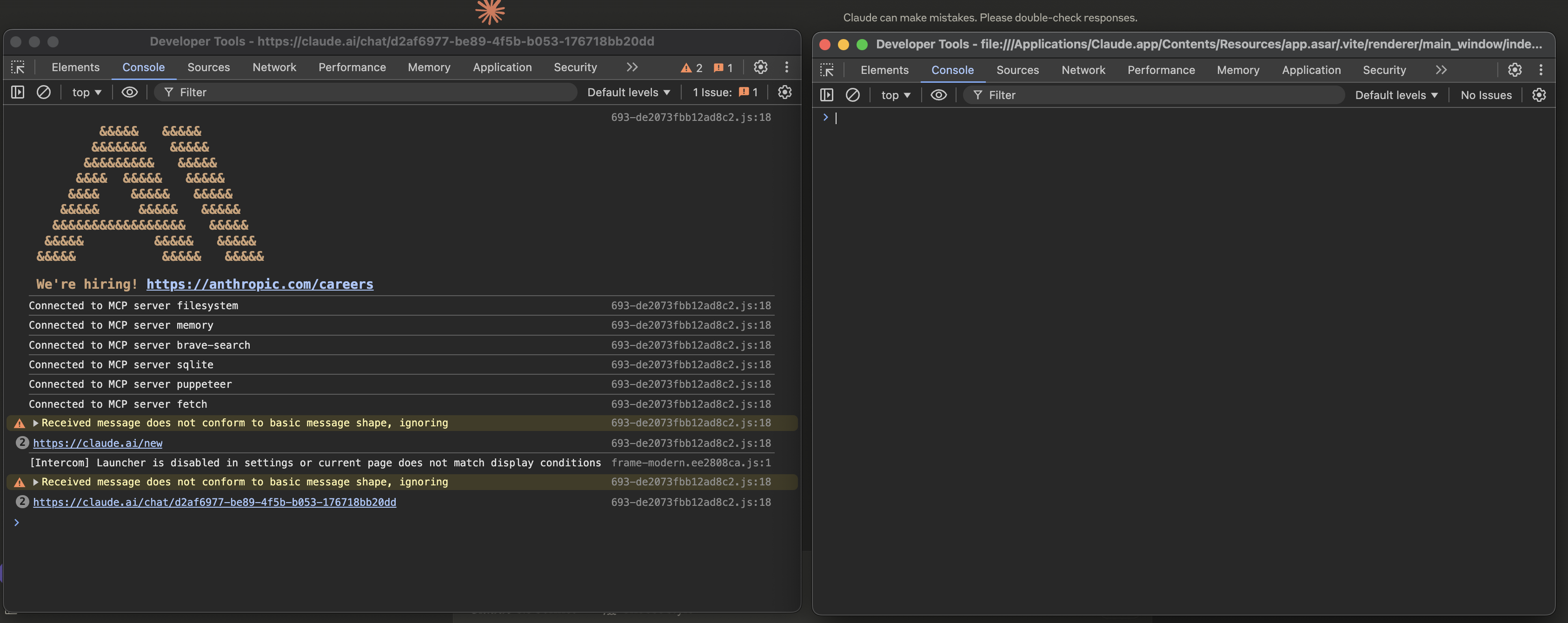Open the https://claude.ai/new link
Image resolution: width=1568 pixels, height=623 pixels.
tap(97, 443)
